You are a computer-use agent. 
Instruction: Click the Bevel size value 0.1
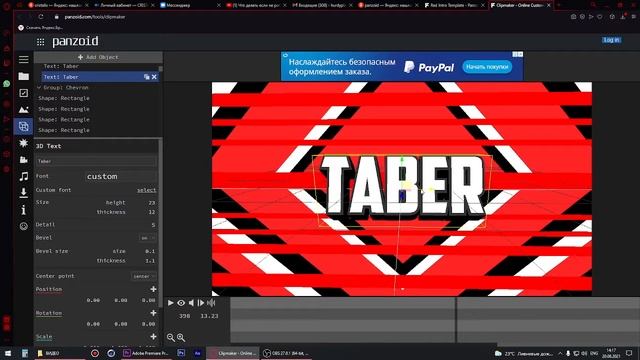(x=150, y=251)
